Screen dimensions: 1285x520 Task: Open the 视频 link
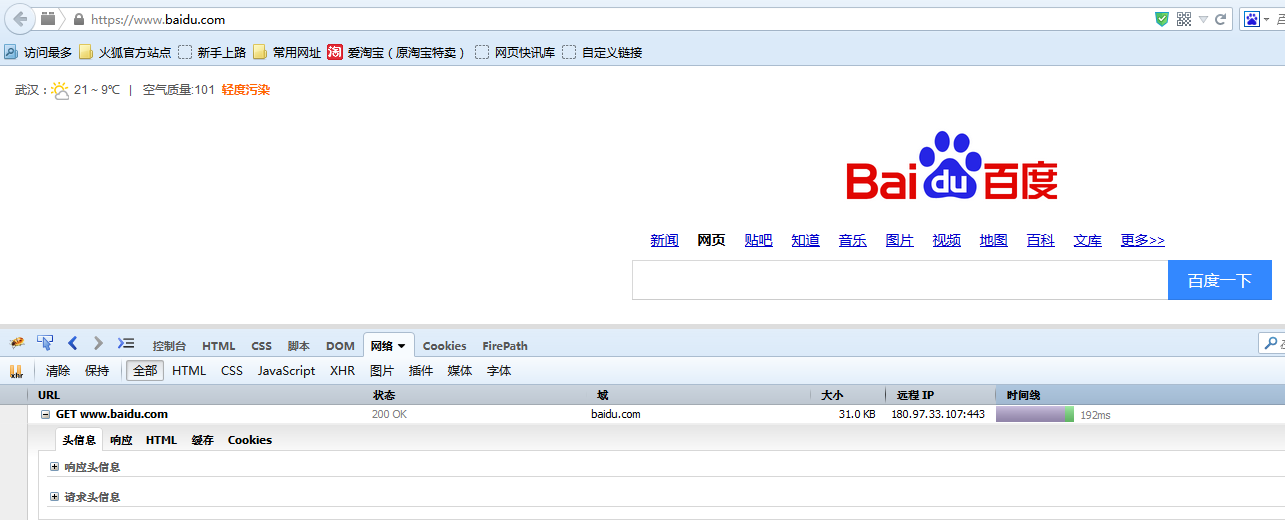946,240
